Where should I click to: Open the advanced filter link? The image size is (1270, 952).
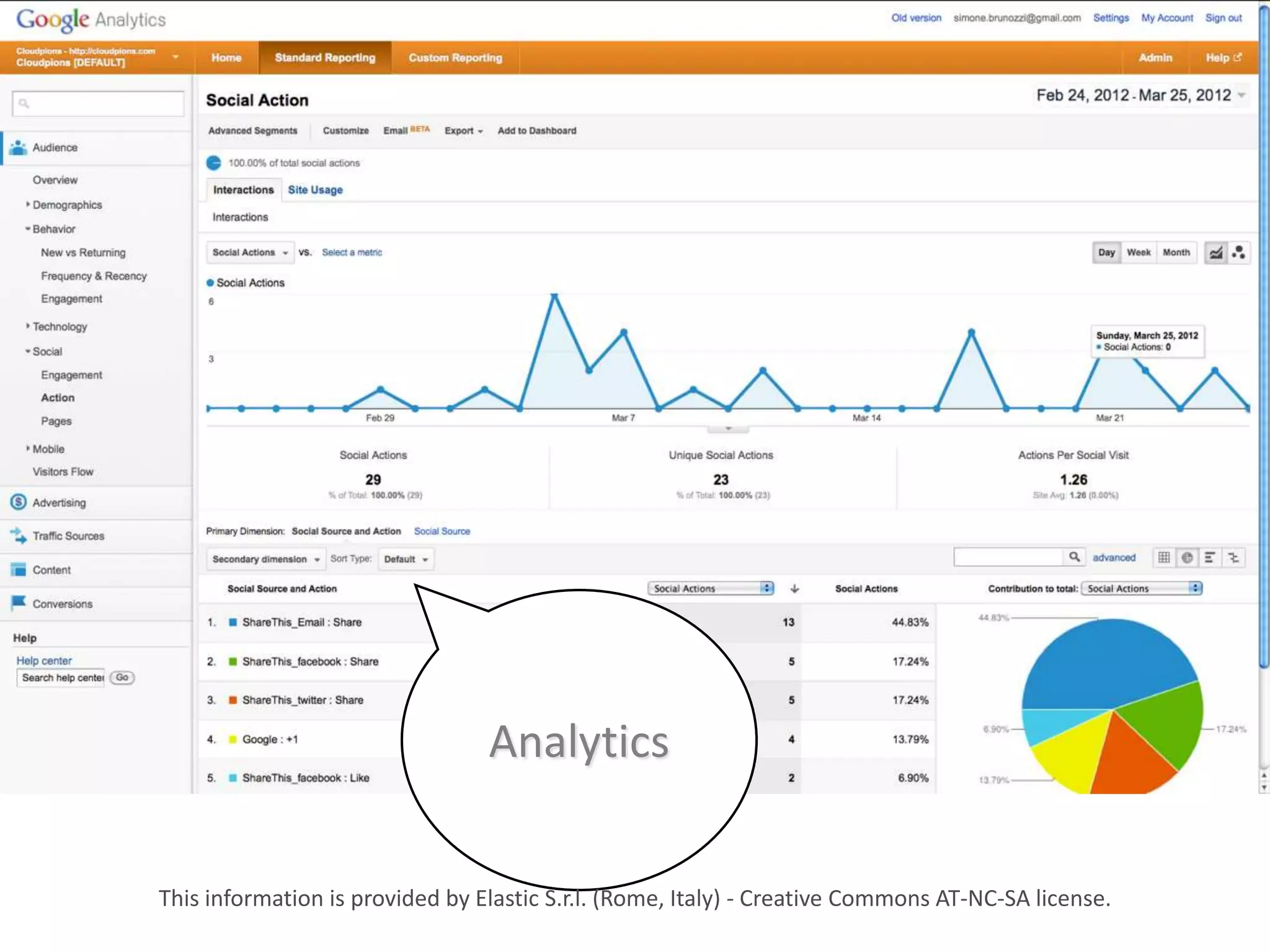point(1114,558)
